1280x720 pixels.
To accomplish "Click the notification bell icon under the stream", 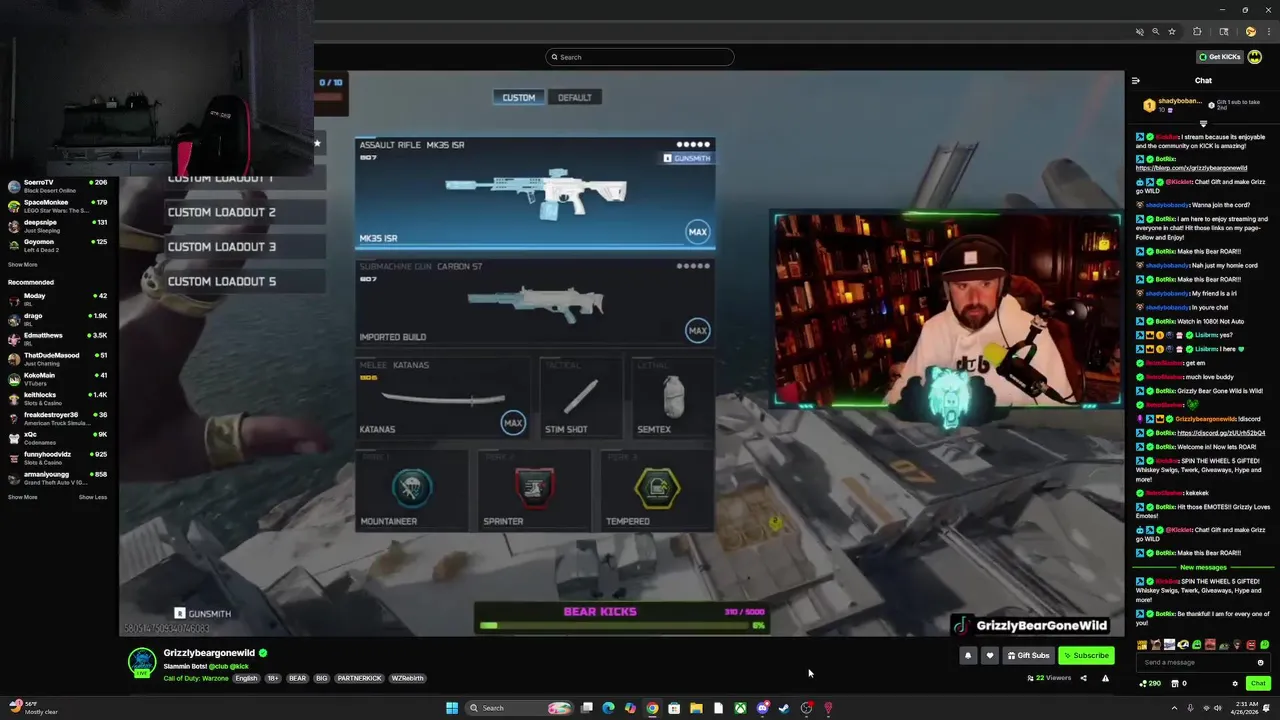I will point(967,656).
